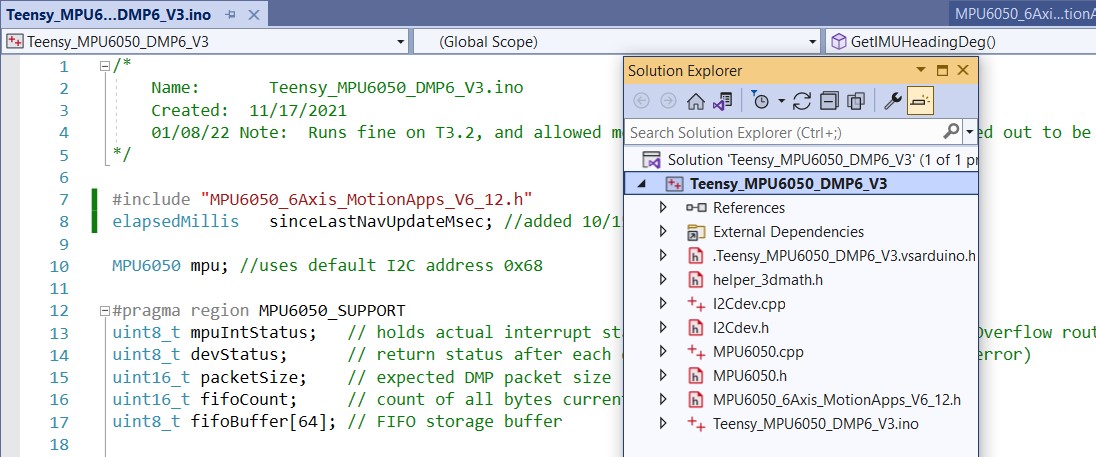Select MPU6050_6Axis_MotionApps_V6_12.h in tree
This screenshot has height=457, width=1096.
click(837, 400)
